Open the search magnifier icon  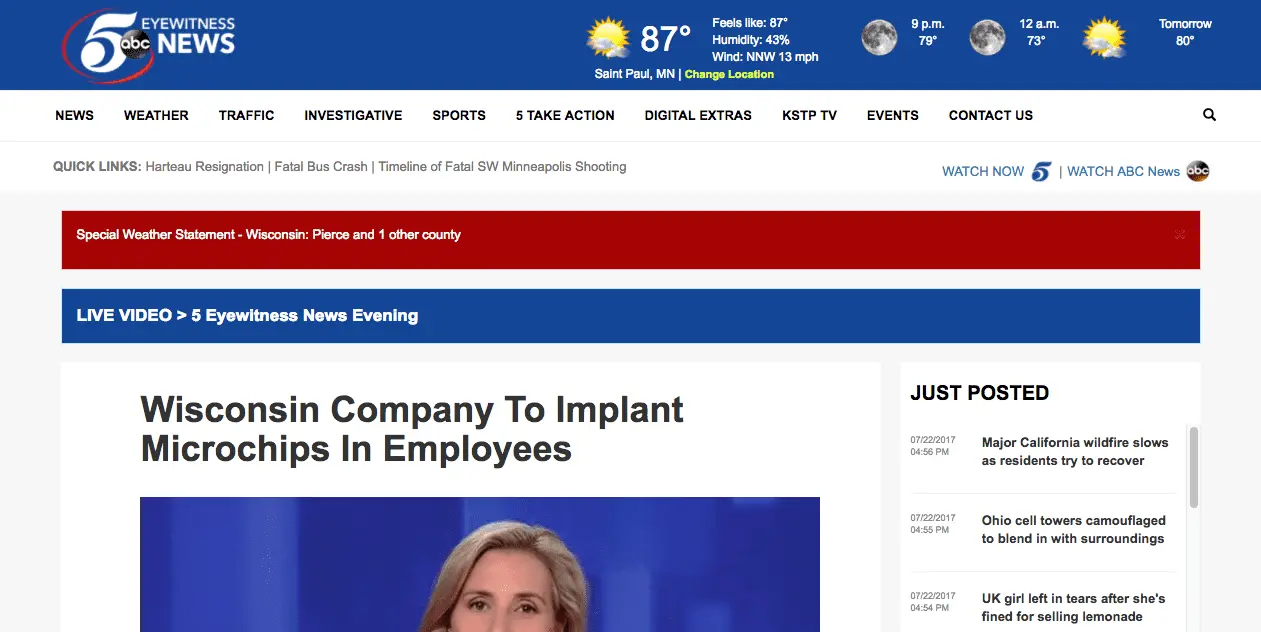click(1209, 115)
